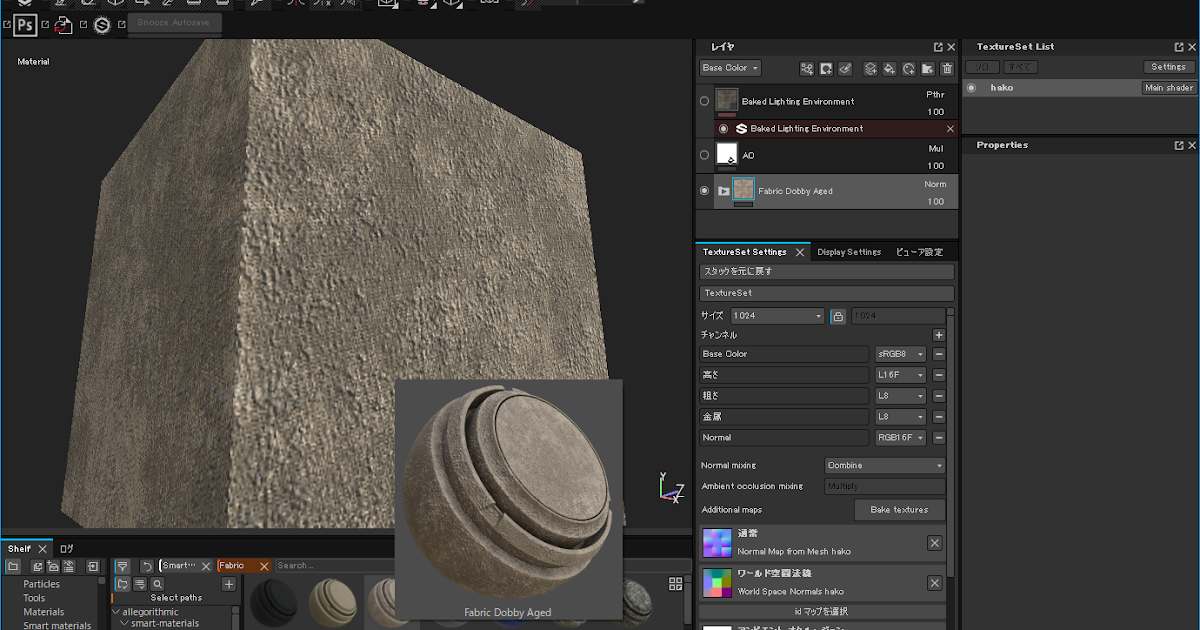Click the Bake textures button

pos(899,509)
